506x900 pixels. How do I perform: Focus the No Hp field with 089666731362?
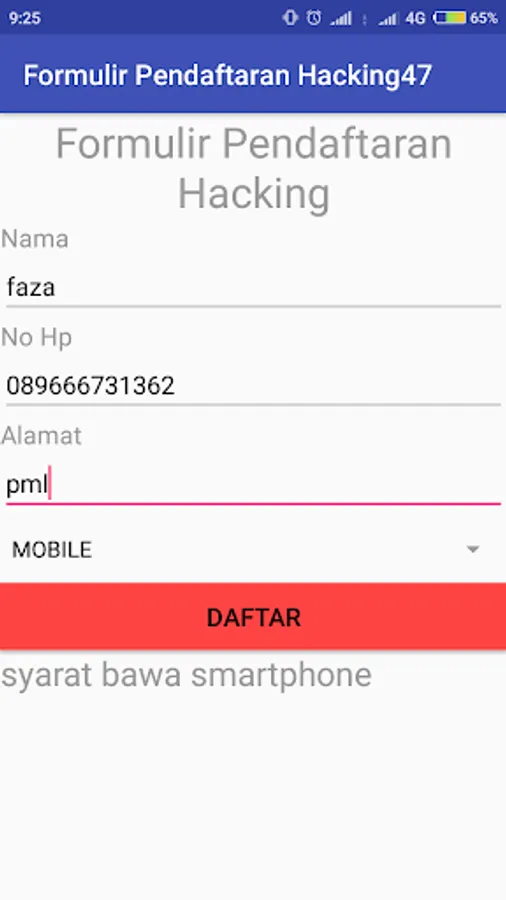click(x=253, y=385)
